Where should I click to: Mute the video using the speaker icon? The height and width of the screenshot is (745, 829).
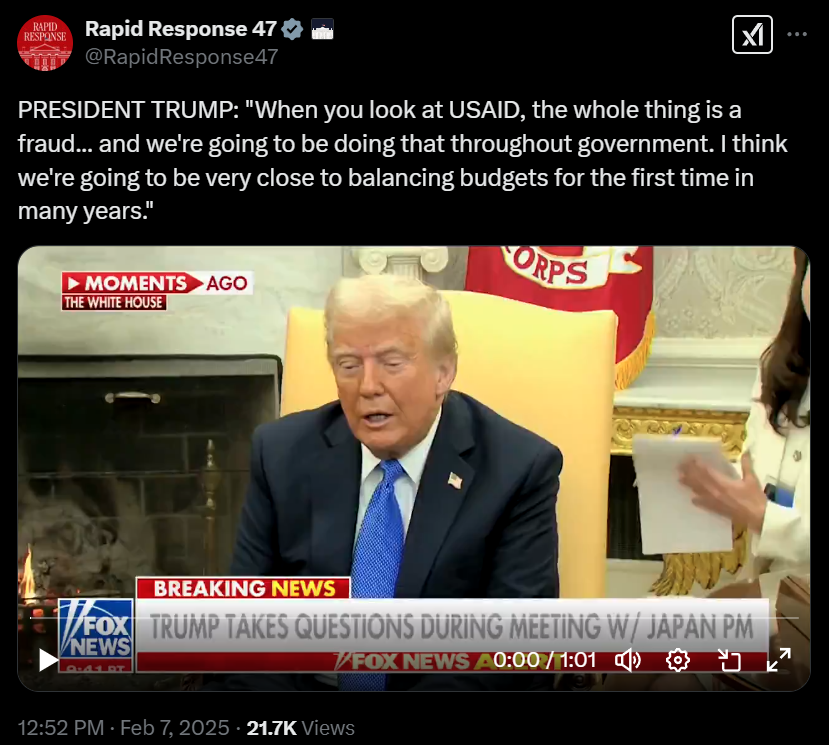628,660
